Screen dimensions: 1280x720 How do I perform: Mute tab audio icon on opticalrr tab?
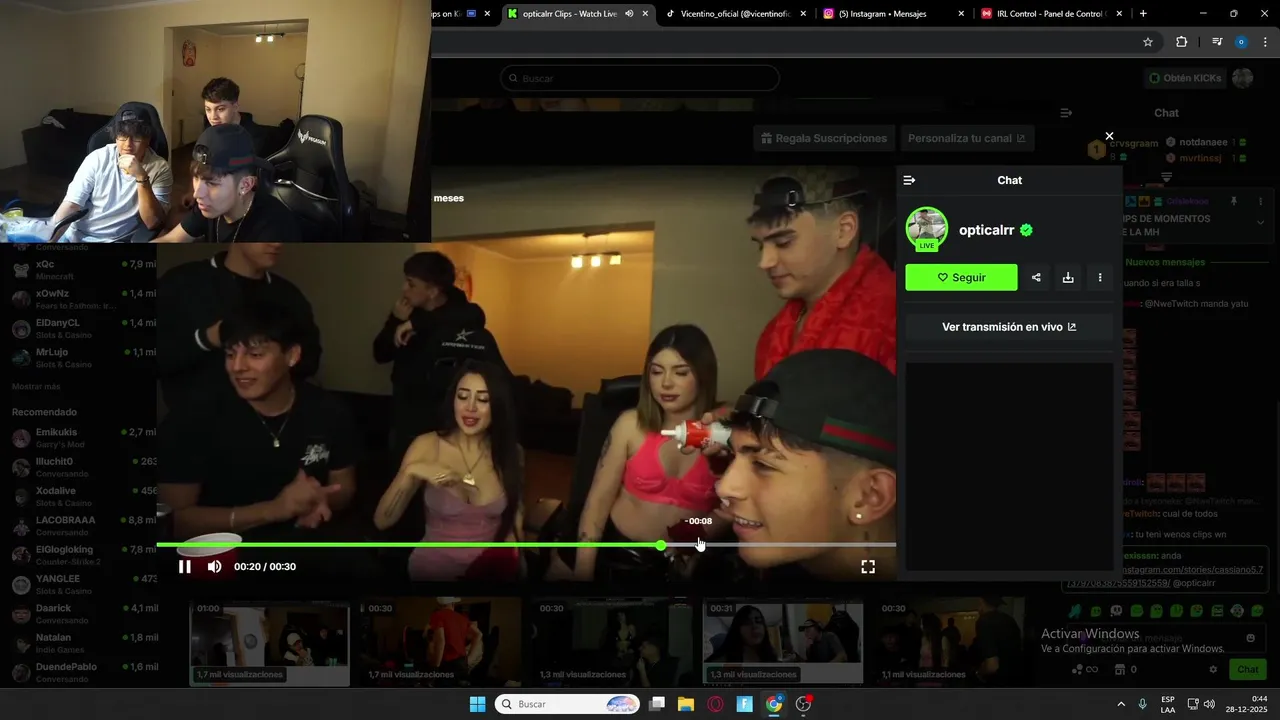(629, 14)
